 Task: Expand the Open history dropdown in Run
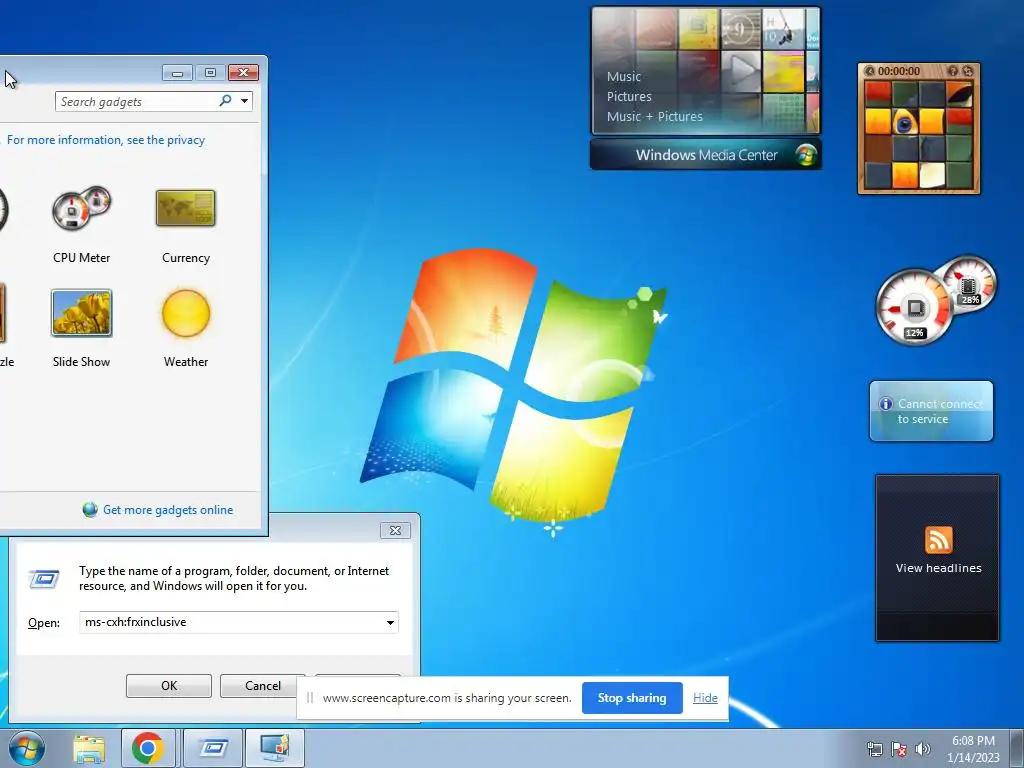pos(390,622)
